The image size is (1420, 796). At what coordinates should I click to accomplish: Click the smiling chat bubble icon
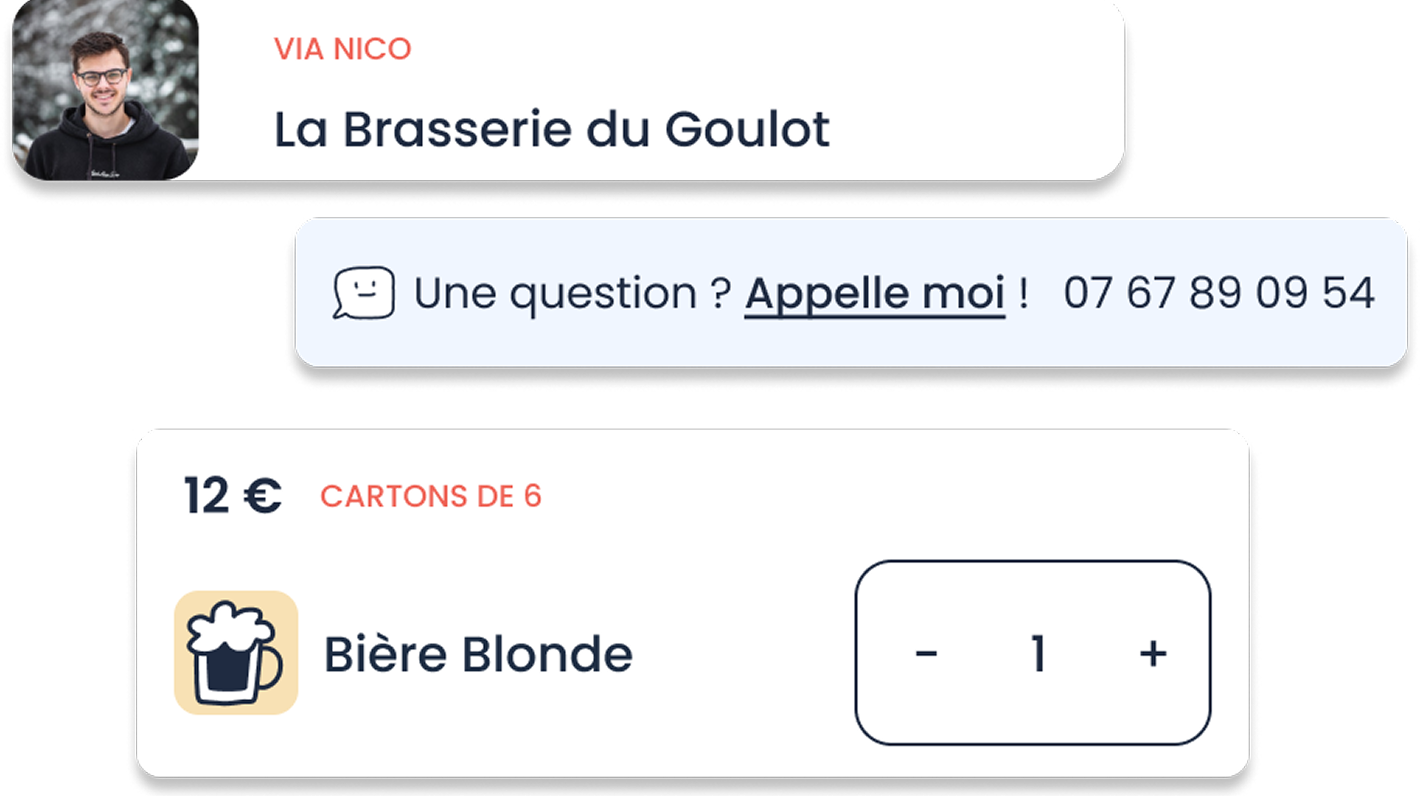click(363, 293)
